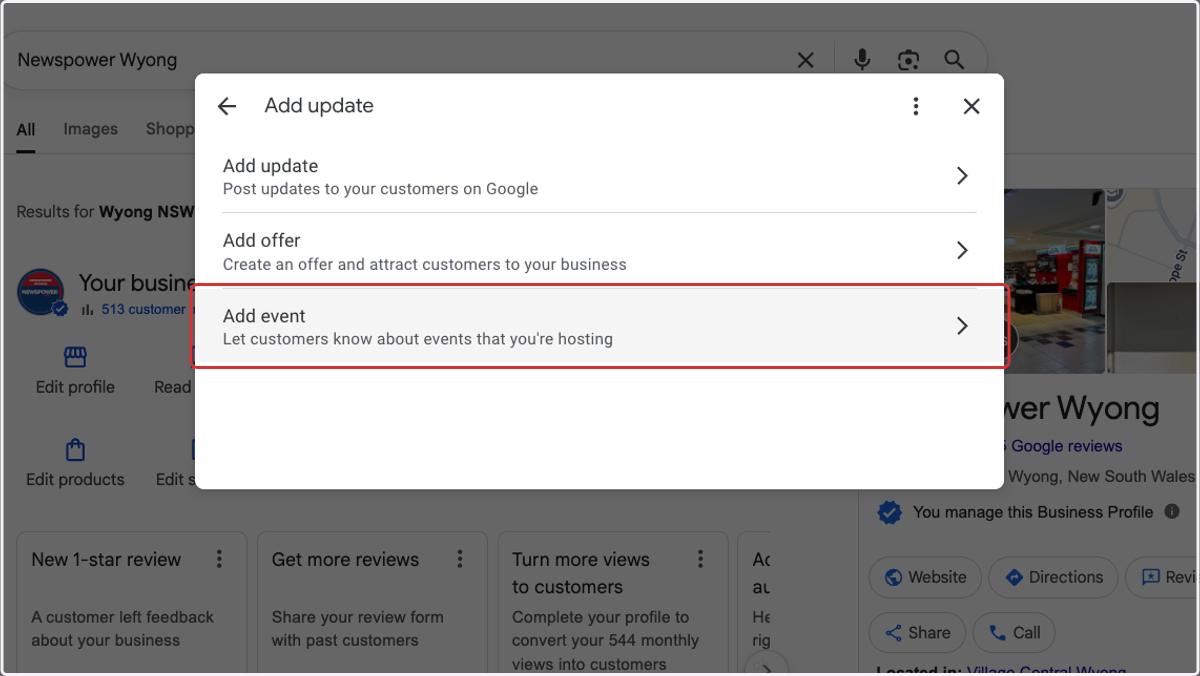Click the Call button
1200x676 pixels.
[x=1014, y=633]
